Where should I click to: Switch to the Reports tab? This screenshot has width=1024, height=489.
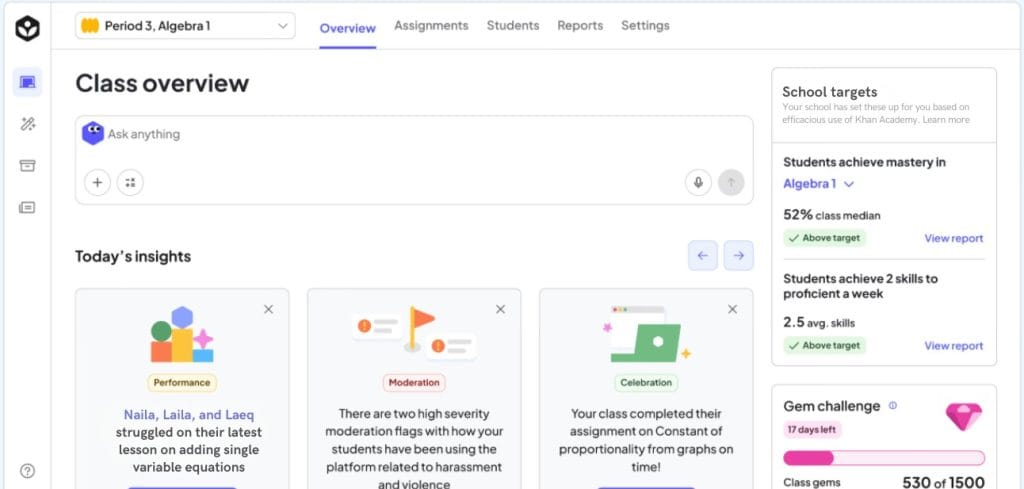580,25
